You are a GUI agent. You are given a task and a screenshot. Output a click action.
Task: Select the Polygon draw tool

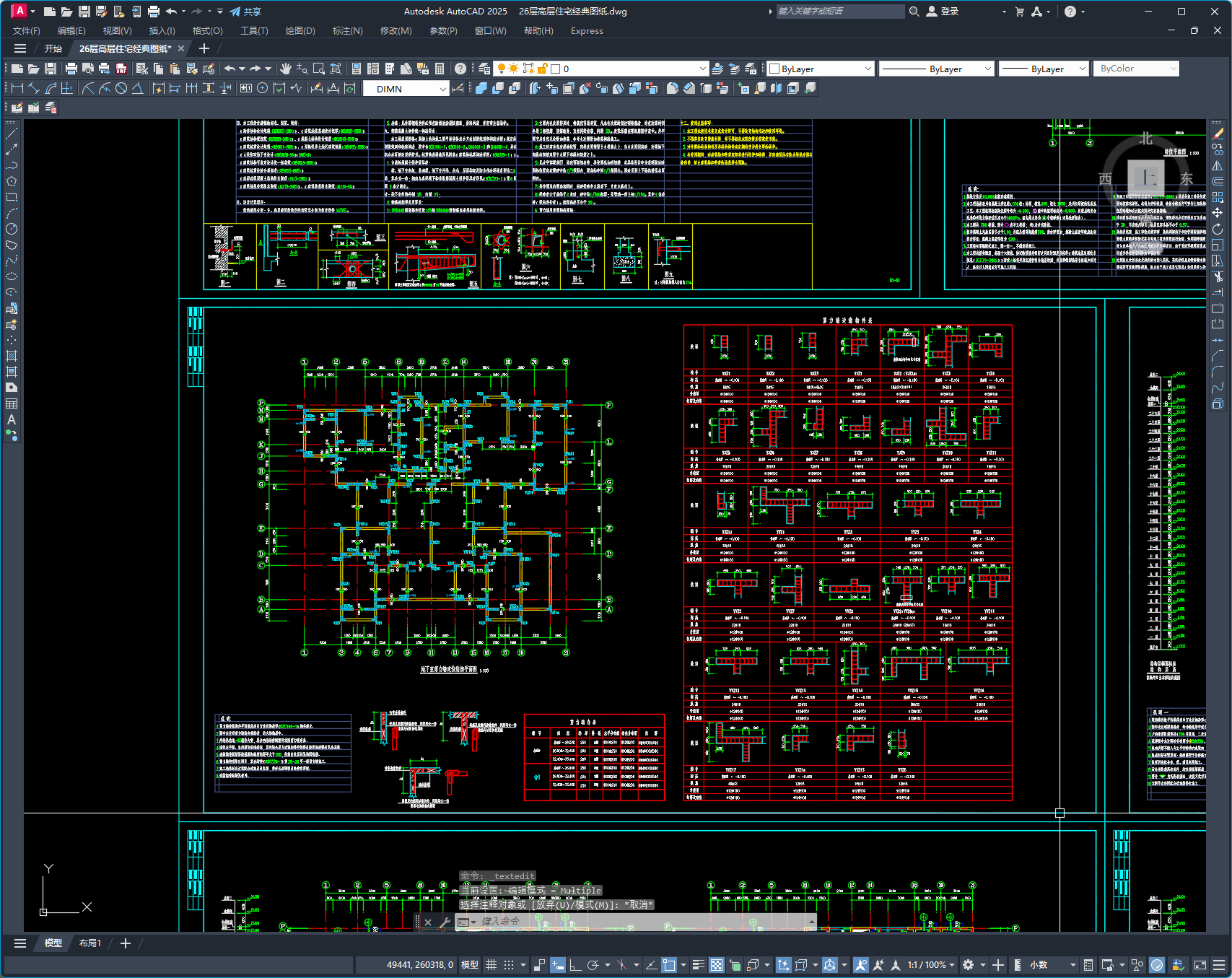point(12,181)
